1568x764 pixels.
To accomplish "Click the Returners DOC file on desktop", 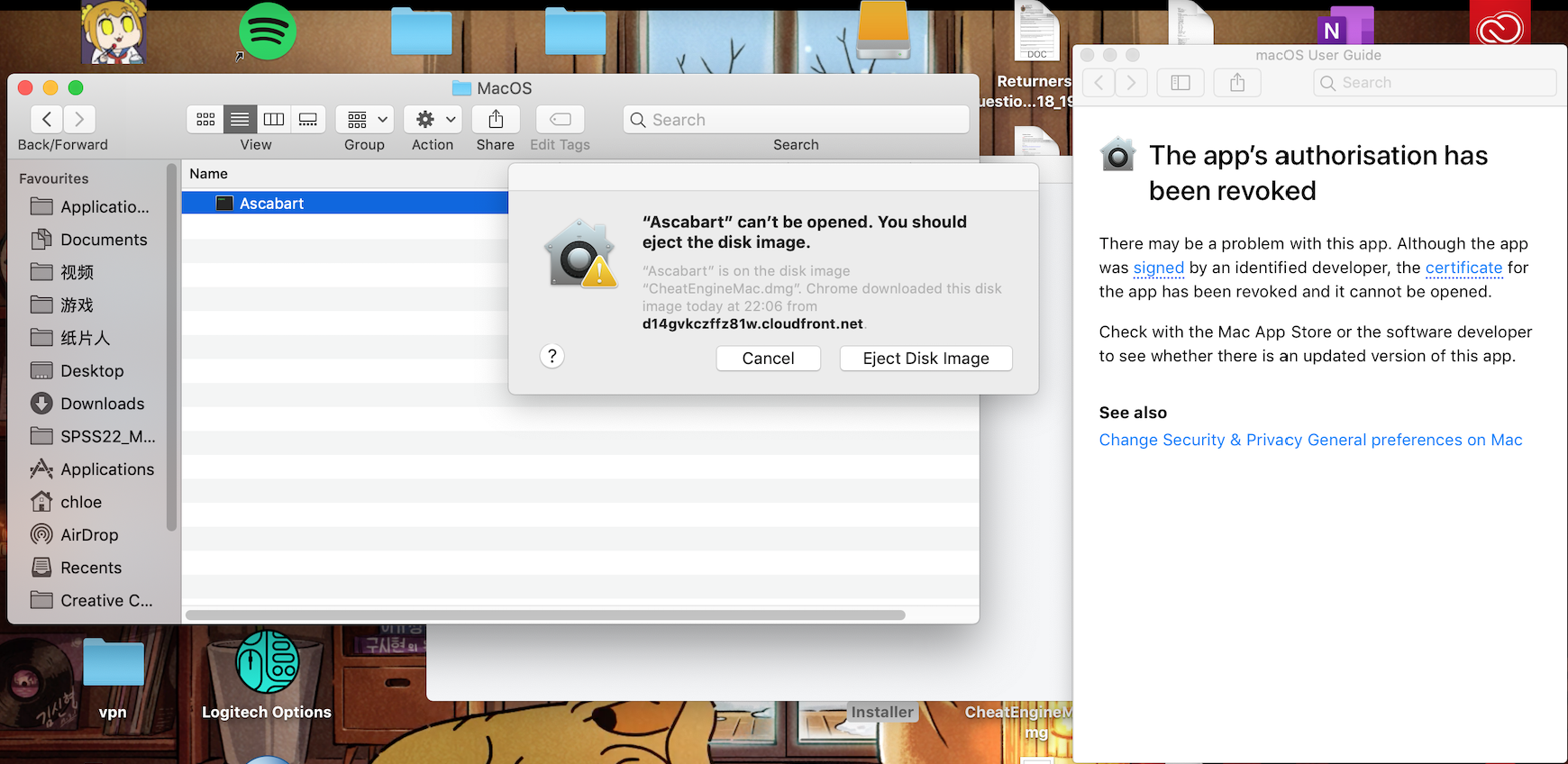I will click(x=1037, y=32).
